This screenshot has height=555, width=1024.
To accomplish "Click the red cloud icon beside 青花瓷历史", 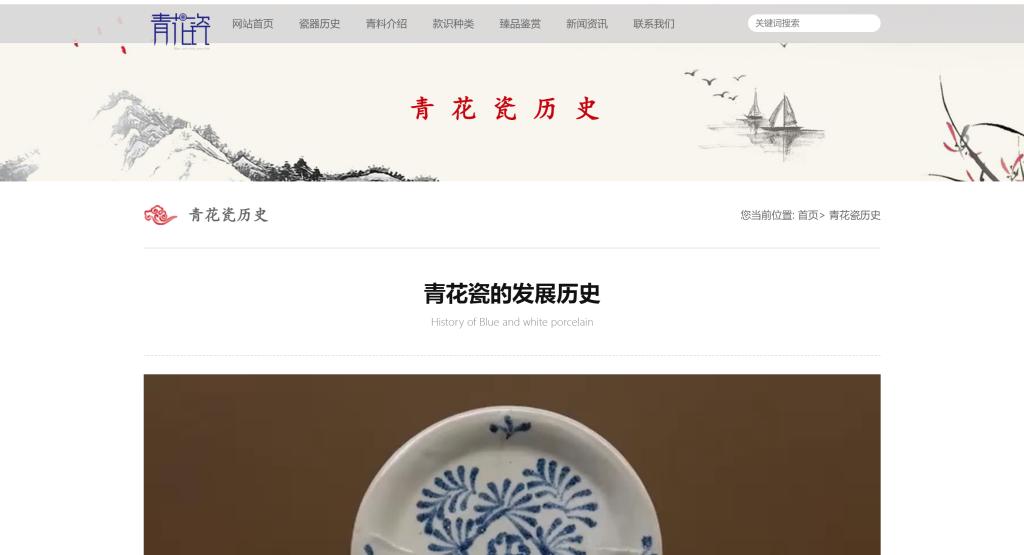I will (x=160, y=215).
